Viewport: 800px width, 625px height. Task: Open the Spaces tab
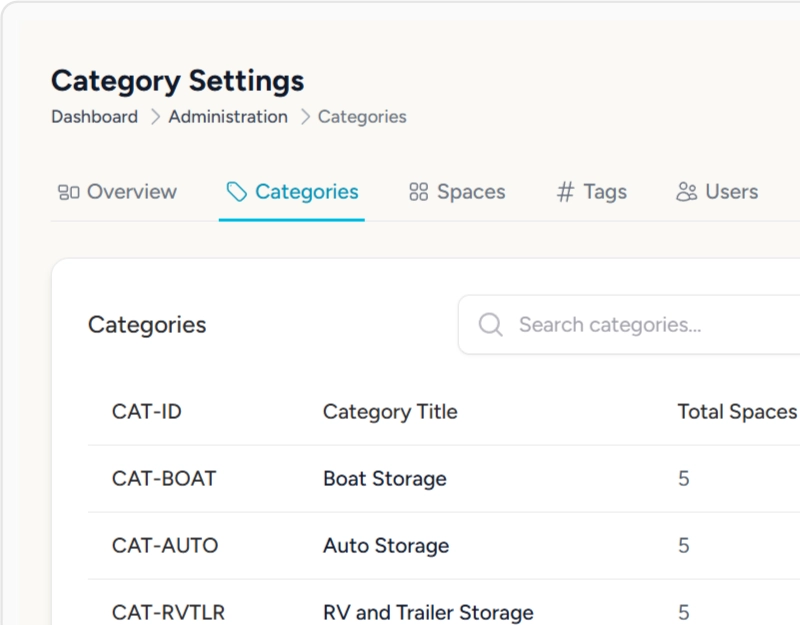point(471,192)
